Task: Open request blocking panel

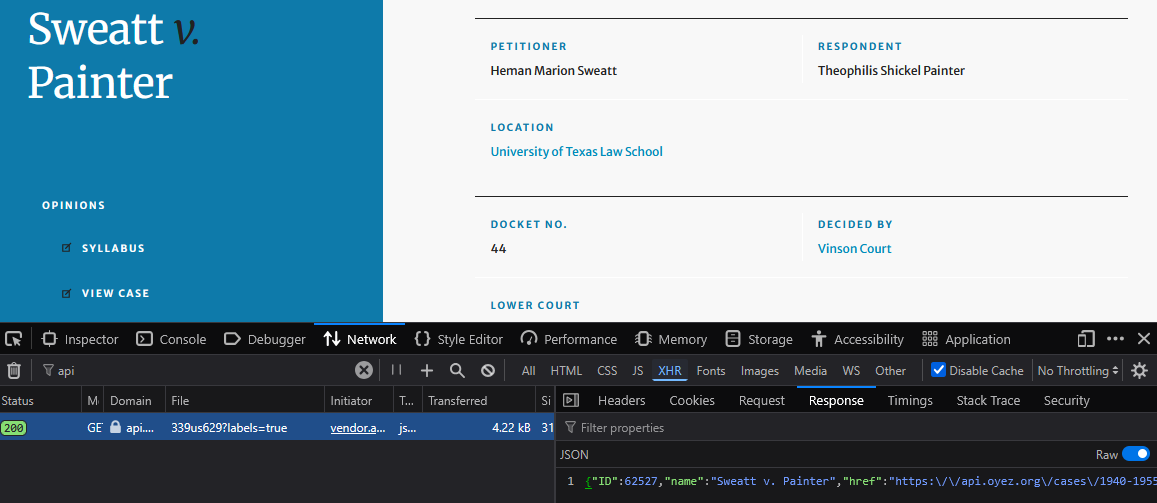Action: click(487, 370)
